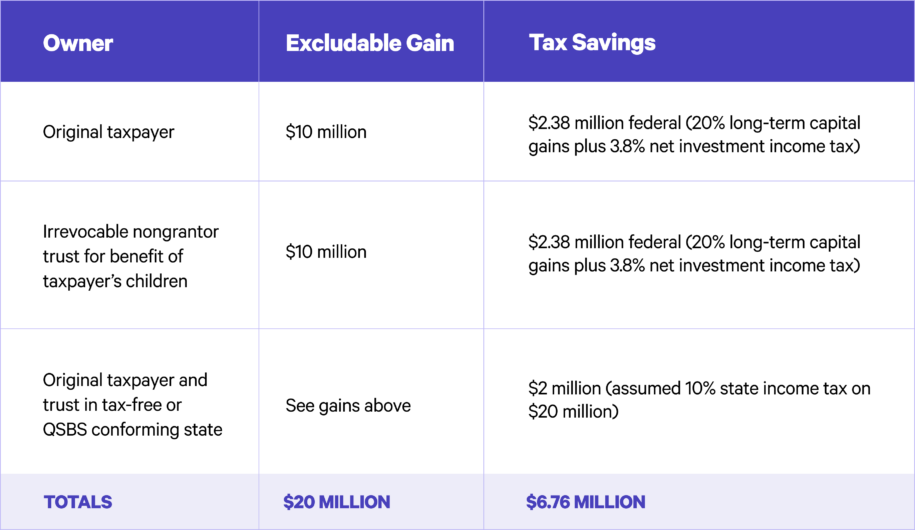915x530 pixels.
Task: Click the Owner column header
Action: 78,43
